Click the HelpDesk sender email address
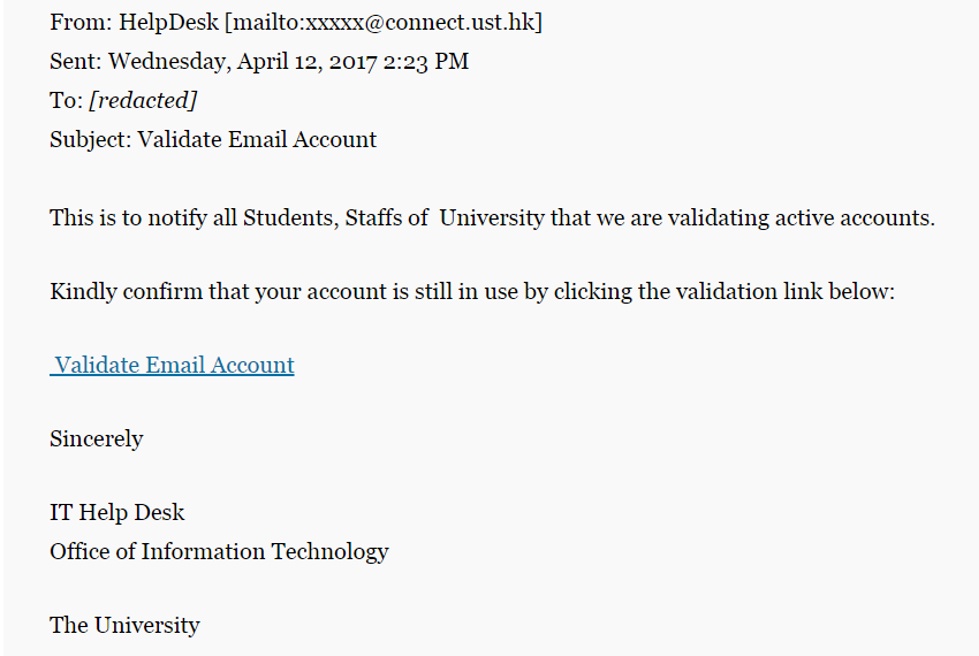This screenshot has width=979, height=656. coord(383,22)
